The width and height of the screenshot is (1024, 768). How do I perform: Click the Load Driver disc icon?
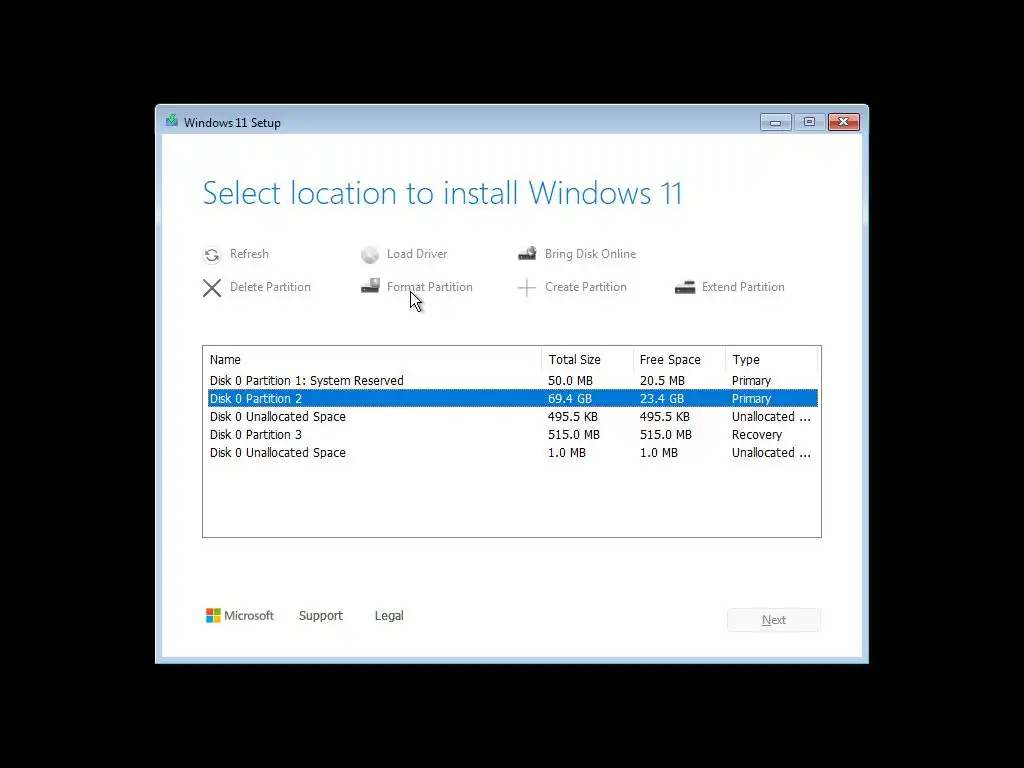(370, 255)
